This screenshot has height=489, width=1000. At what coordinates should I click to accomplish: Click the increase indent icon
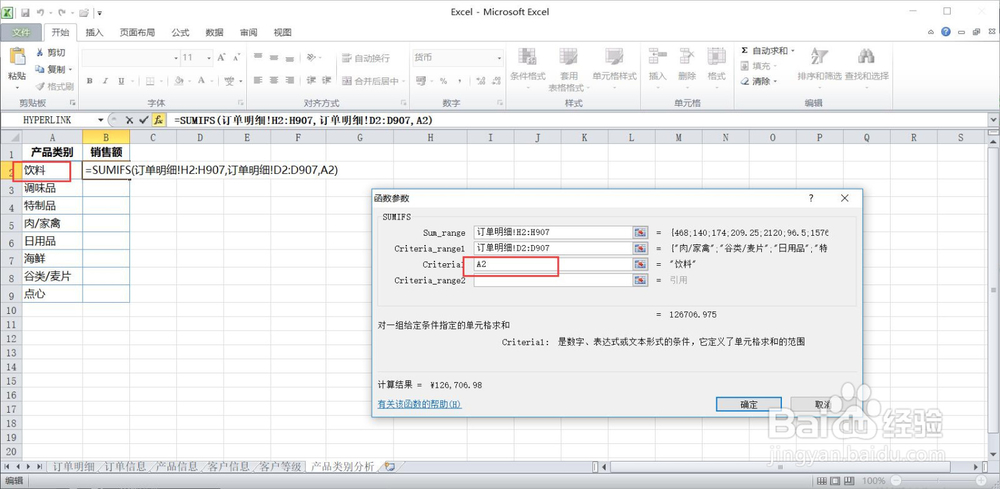click(327, 81)
